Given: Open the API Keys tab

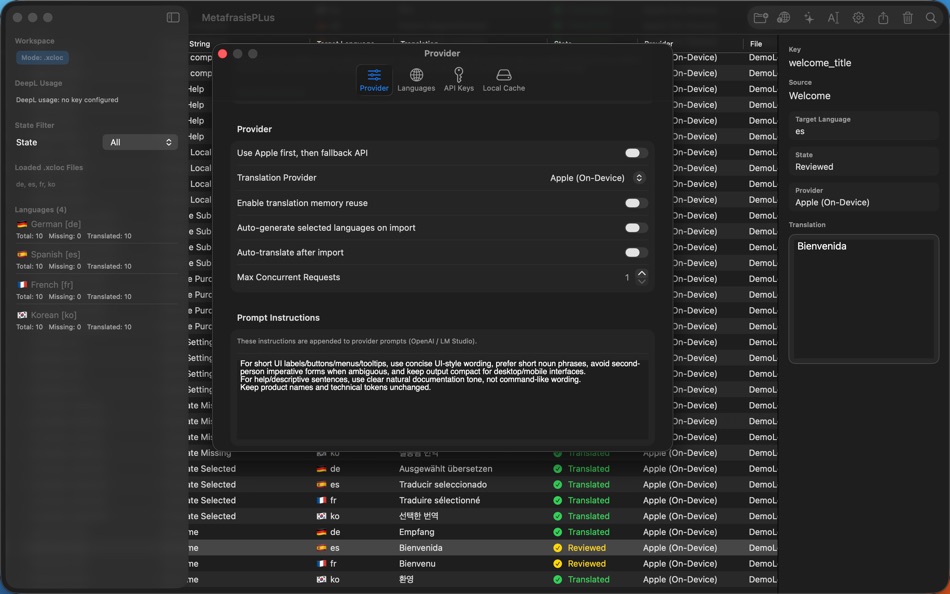Looking at the screenshot, I should [x=459, y=79].
